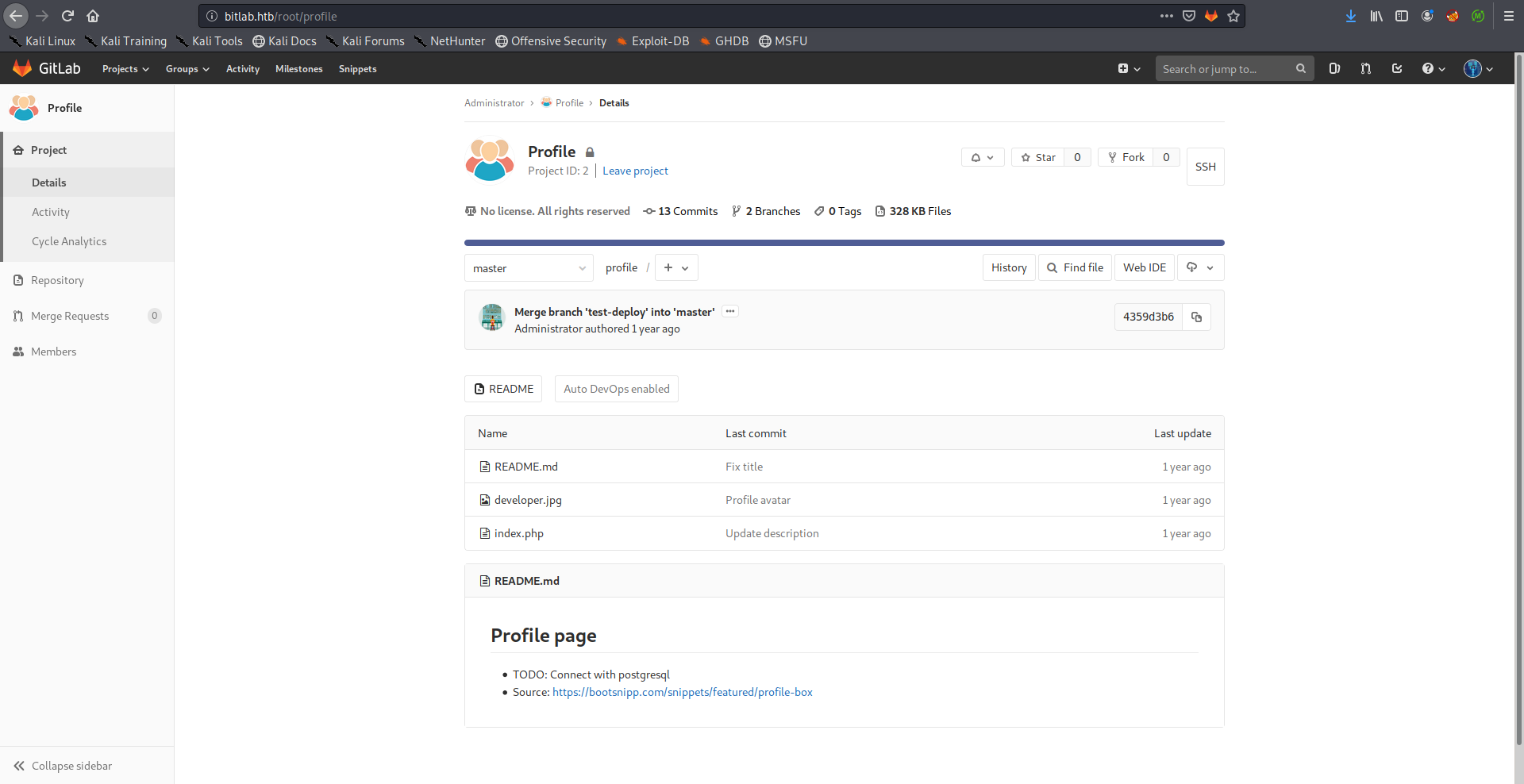Image resolution: width=1524 pixels, height=784 pixels.
Task: Click the language color bar under stats
Action: click(x=844, y=243)
